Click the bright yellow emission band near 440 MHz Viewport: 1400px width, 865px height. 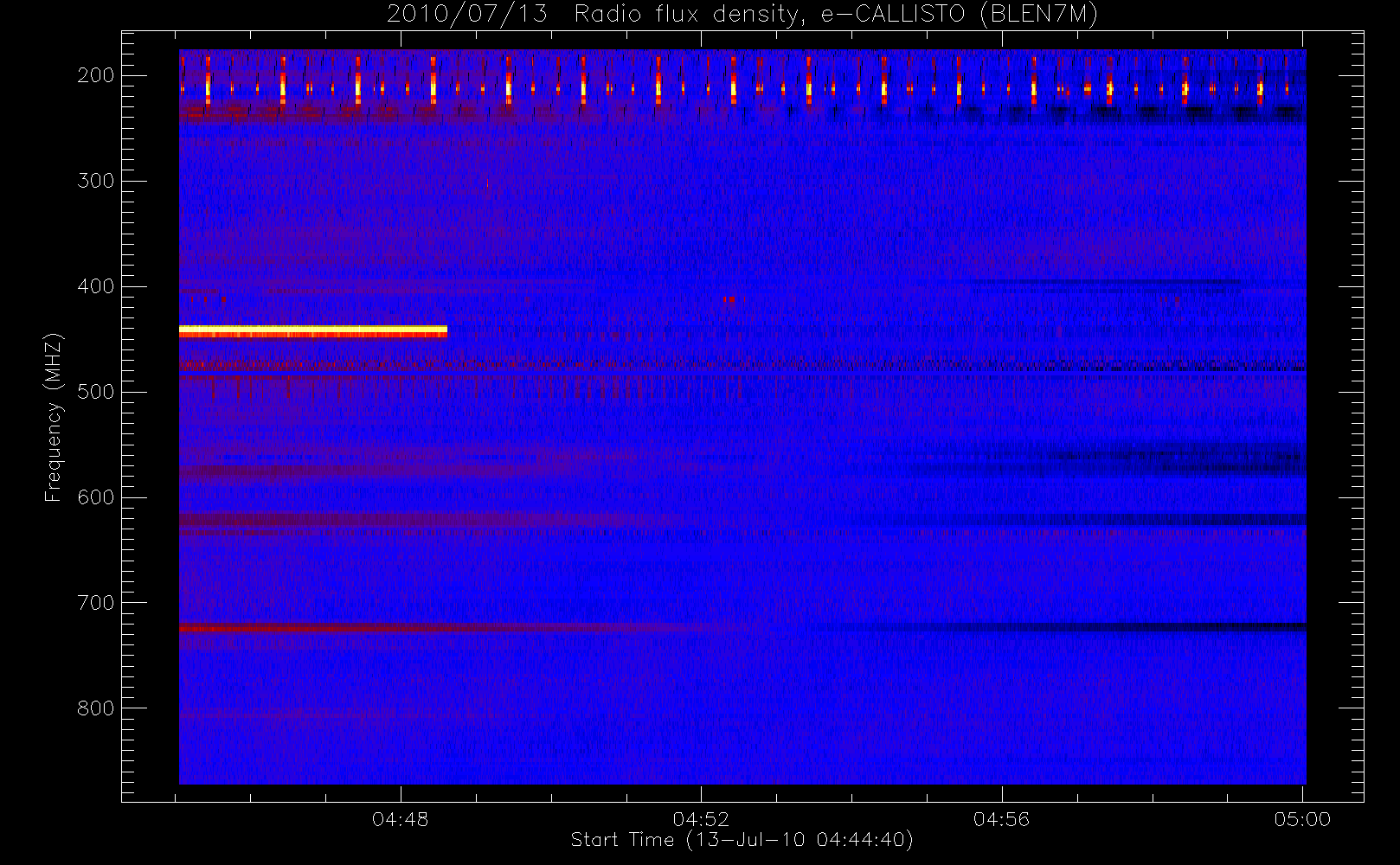coord(313,330)
